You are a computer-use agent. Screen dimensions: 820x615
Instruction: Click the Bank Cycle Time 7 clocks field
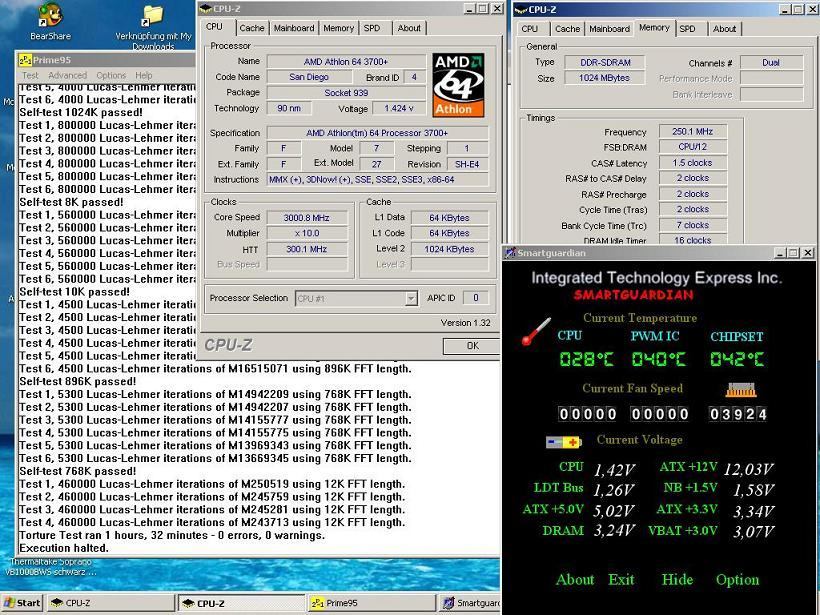coord(692,225)
